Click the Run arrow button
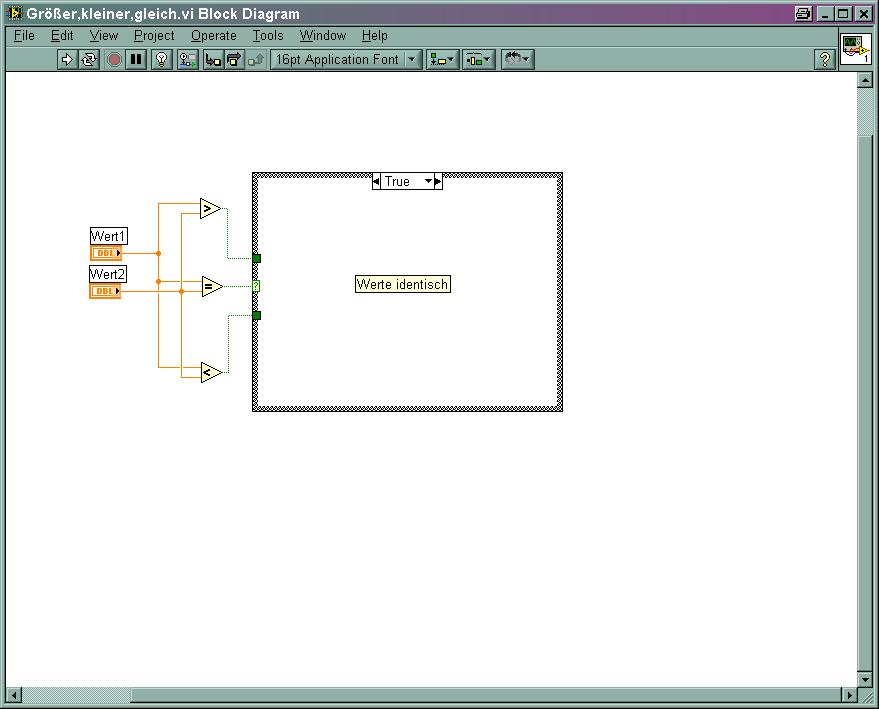Viewport: 879px width, 709px height. [x=67, y=59]
